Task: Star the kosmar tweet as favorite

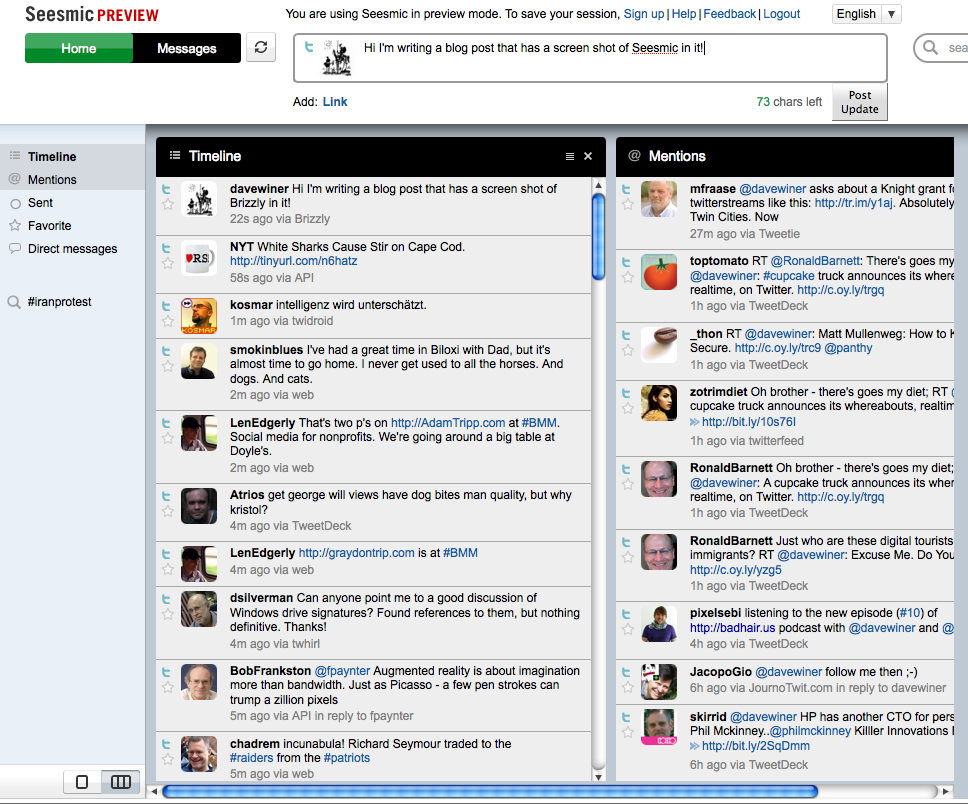Action: point(167,321)
